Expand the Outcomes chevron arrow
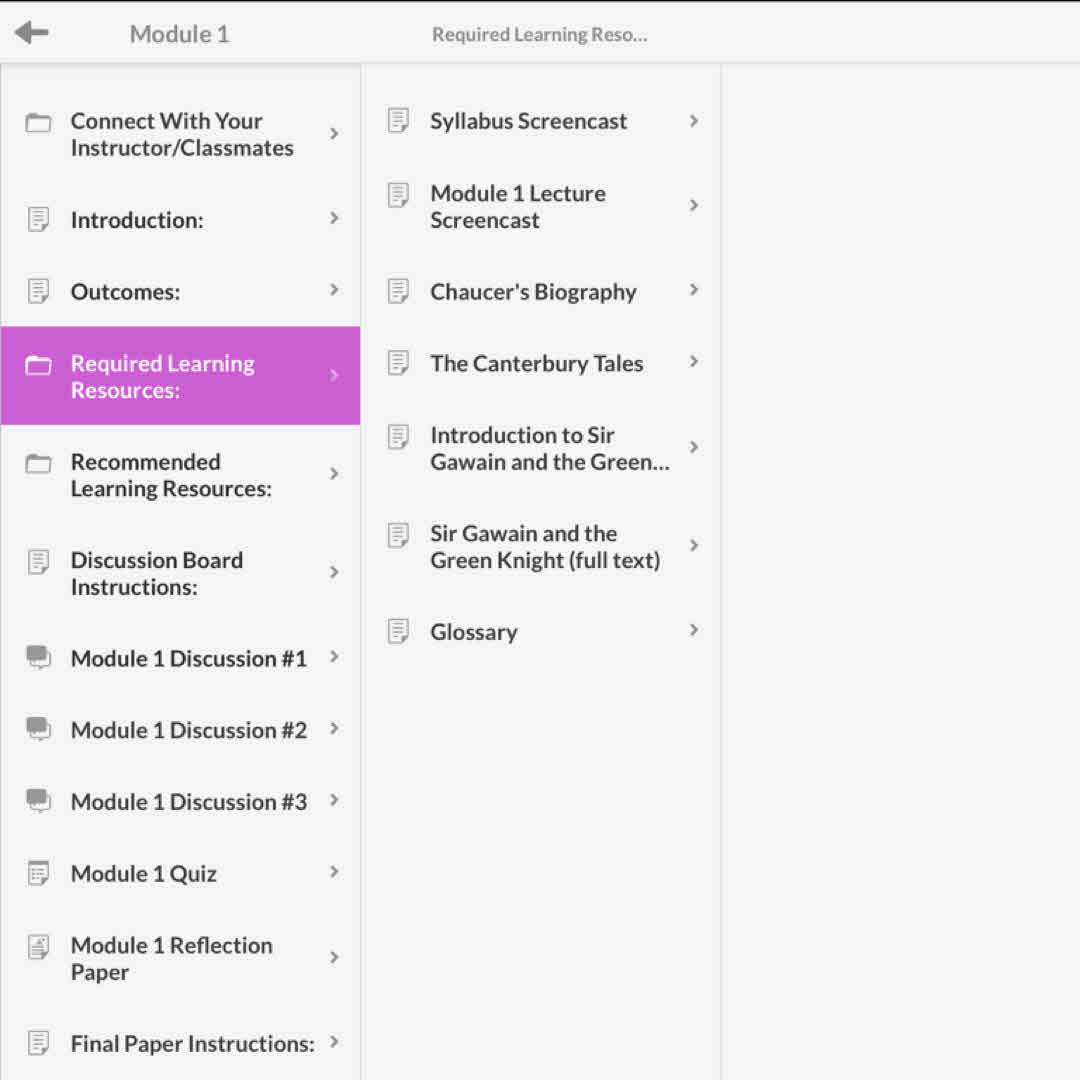The height and width of the screenshot is (1080, 1080). [x=334, y=290]
